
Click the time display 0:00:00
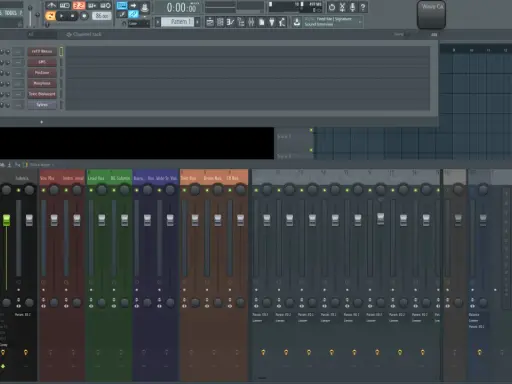[182, 7]
